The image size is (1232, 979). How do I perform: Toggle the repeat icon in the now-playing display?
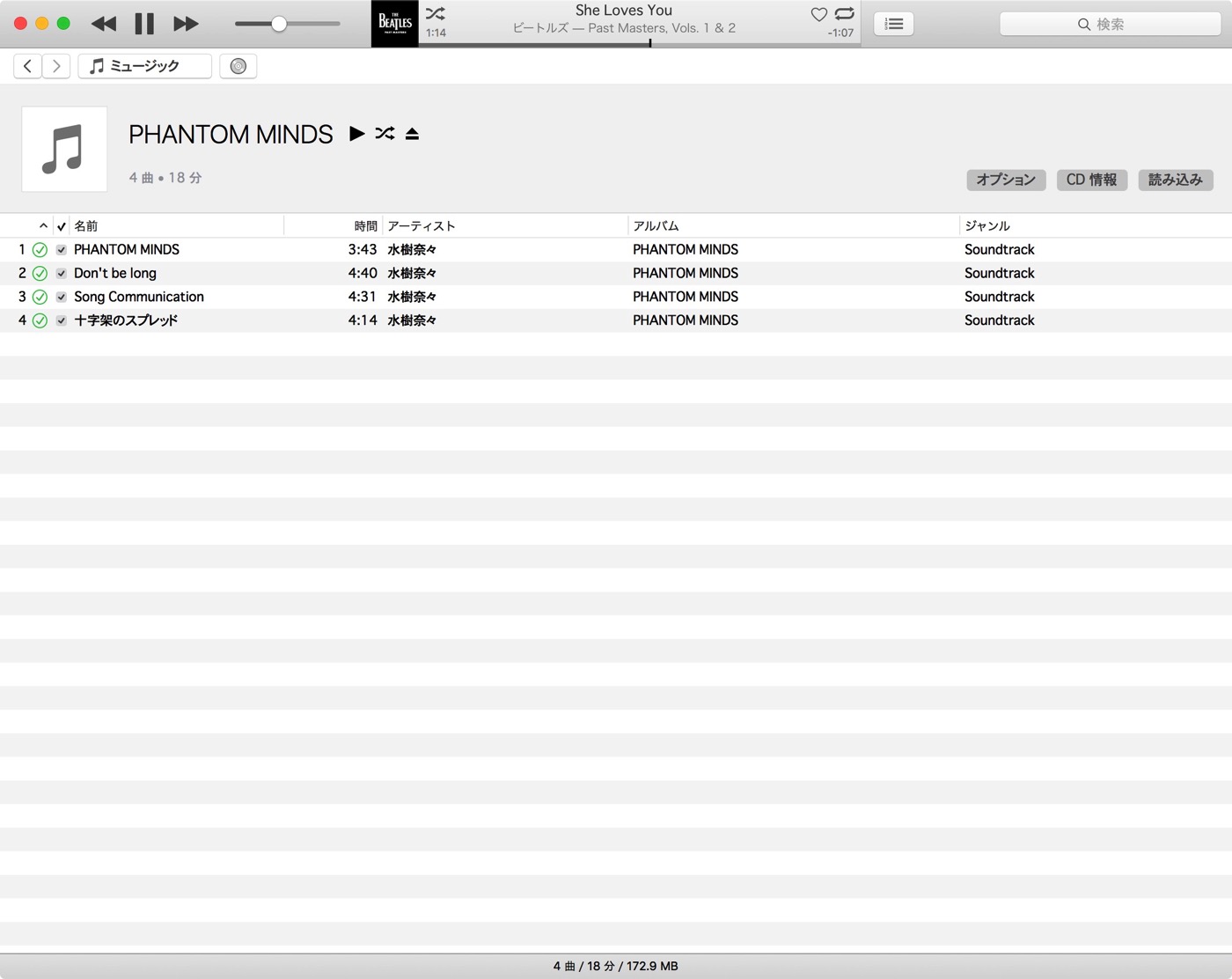(x=844, y=14)
